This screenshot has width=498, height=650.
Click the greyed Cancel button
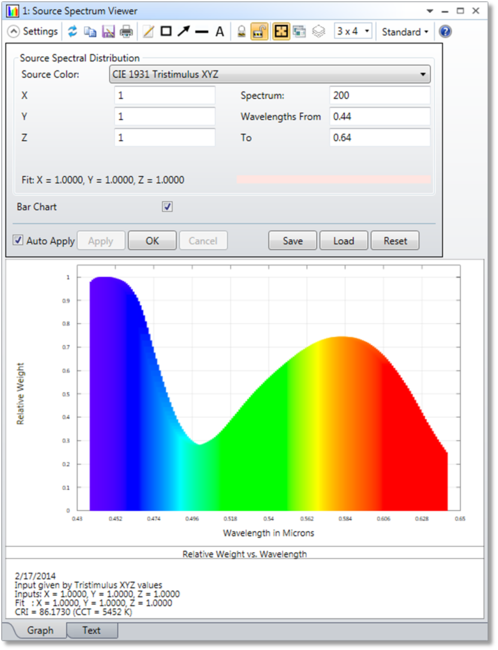coord(203,241)
